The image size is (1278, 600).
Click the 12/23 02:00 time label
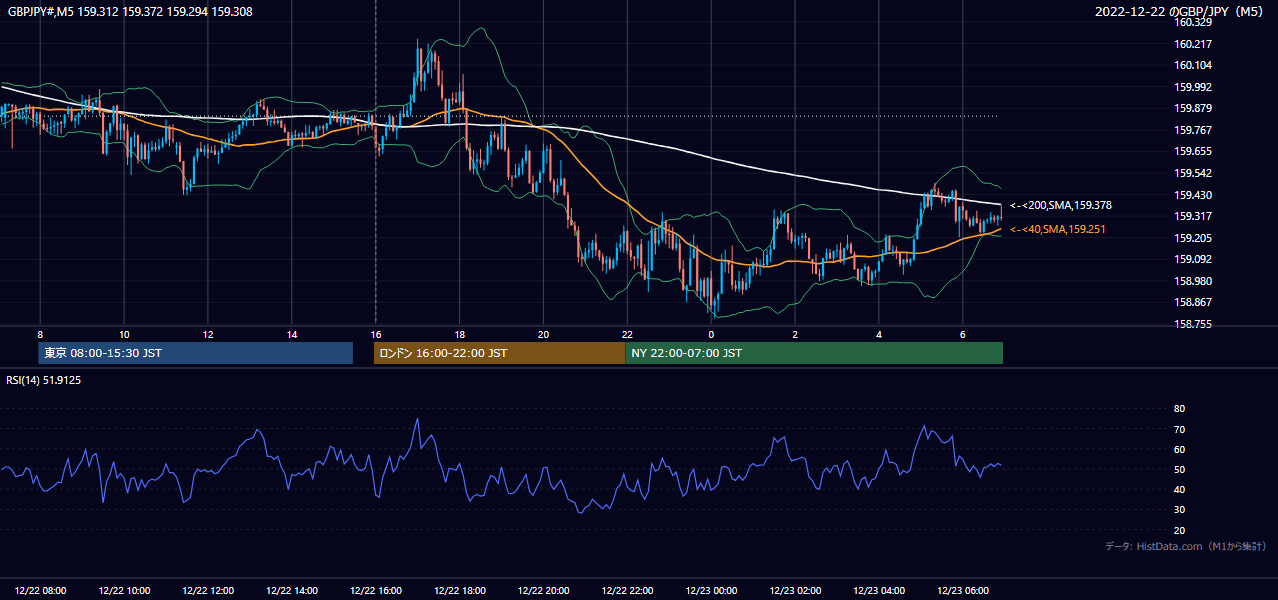796,591
